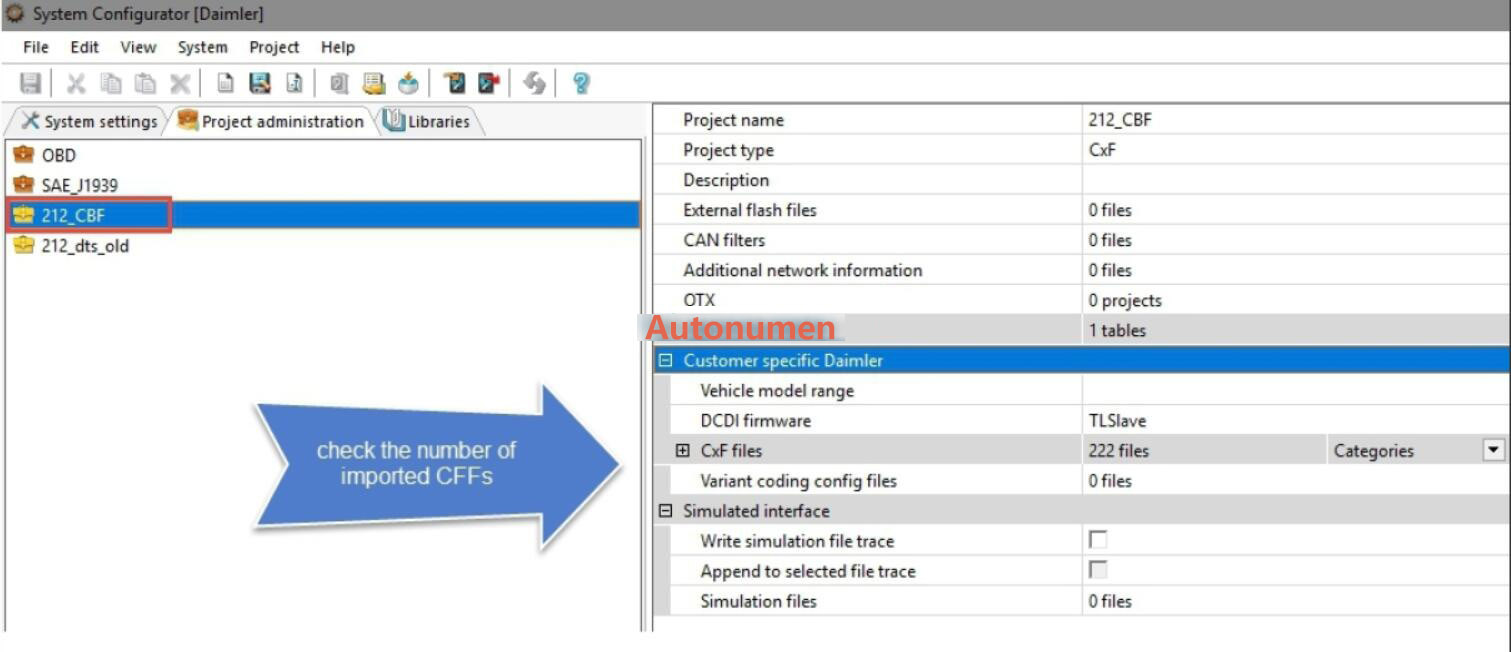1511x652 pixels.
Task: Select the DCDI firmware property label
Action: 756,420
